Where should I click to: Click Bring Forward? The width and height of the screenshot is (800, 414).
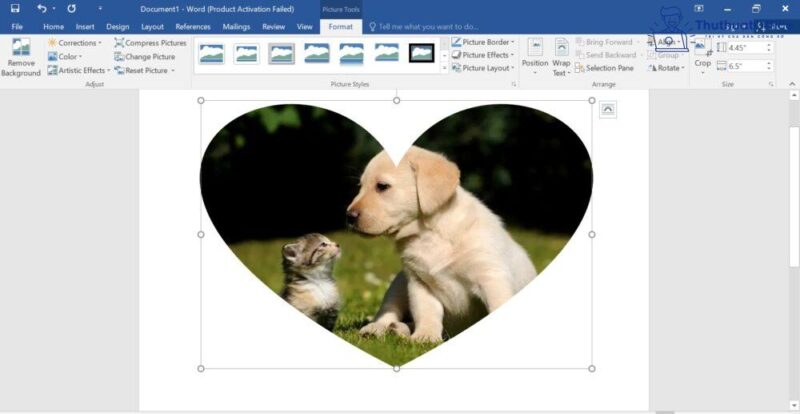point(605,42)
